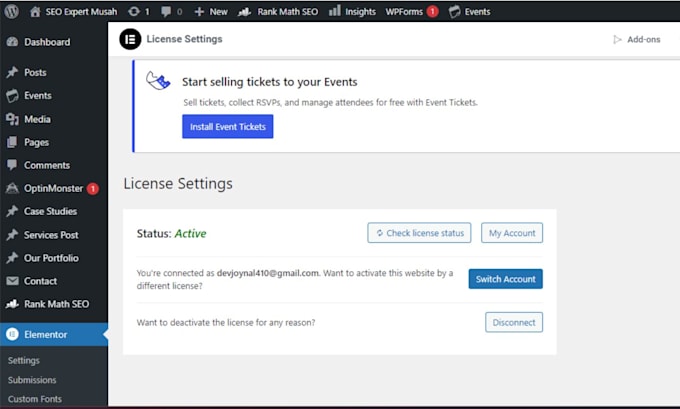Click the Elementor sidebar circle icon
680x409 pixels.
pos(13,334)
